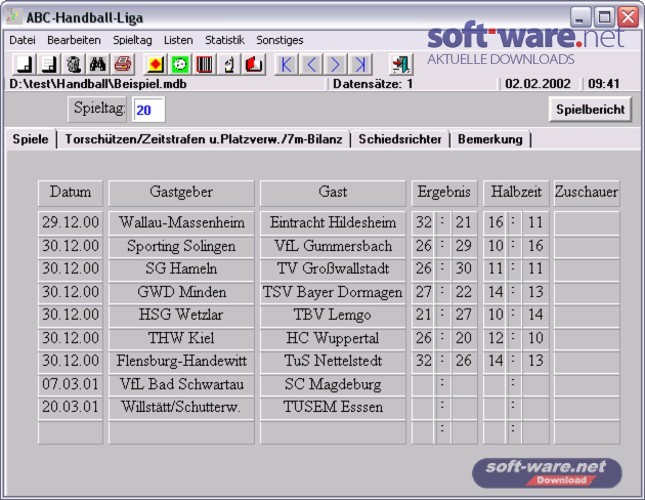Switch to the Schiedsrichter tab

click(400, 139)
